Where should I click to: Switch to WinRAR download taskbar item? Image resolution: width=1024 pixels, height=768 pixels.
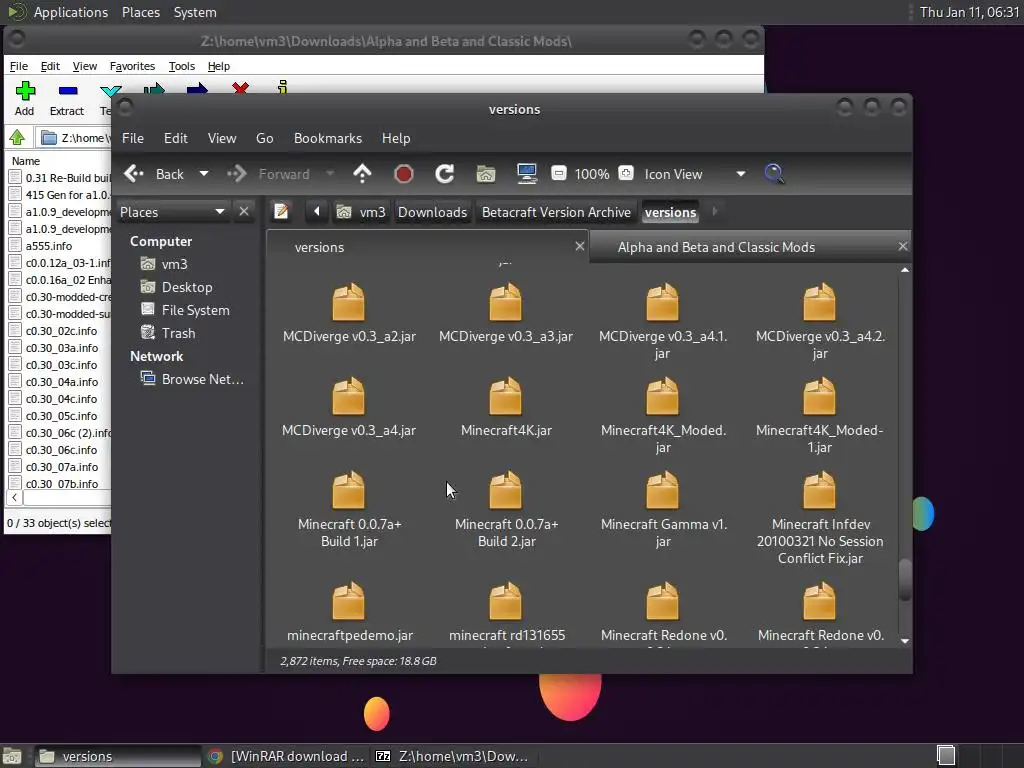point(287,756)
